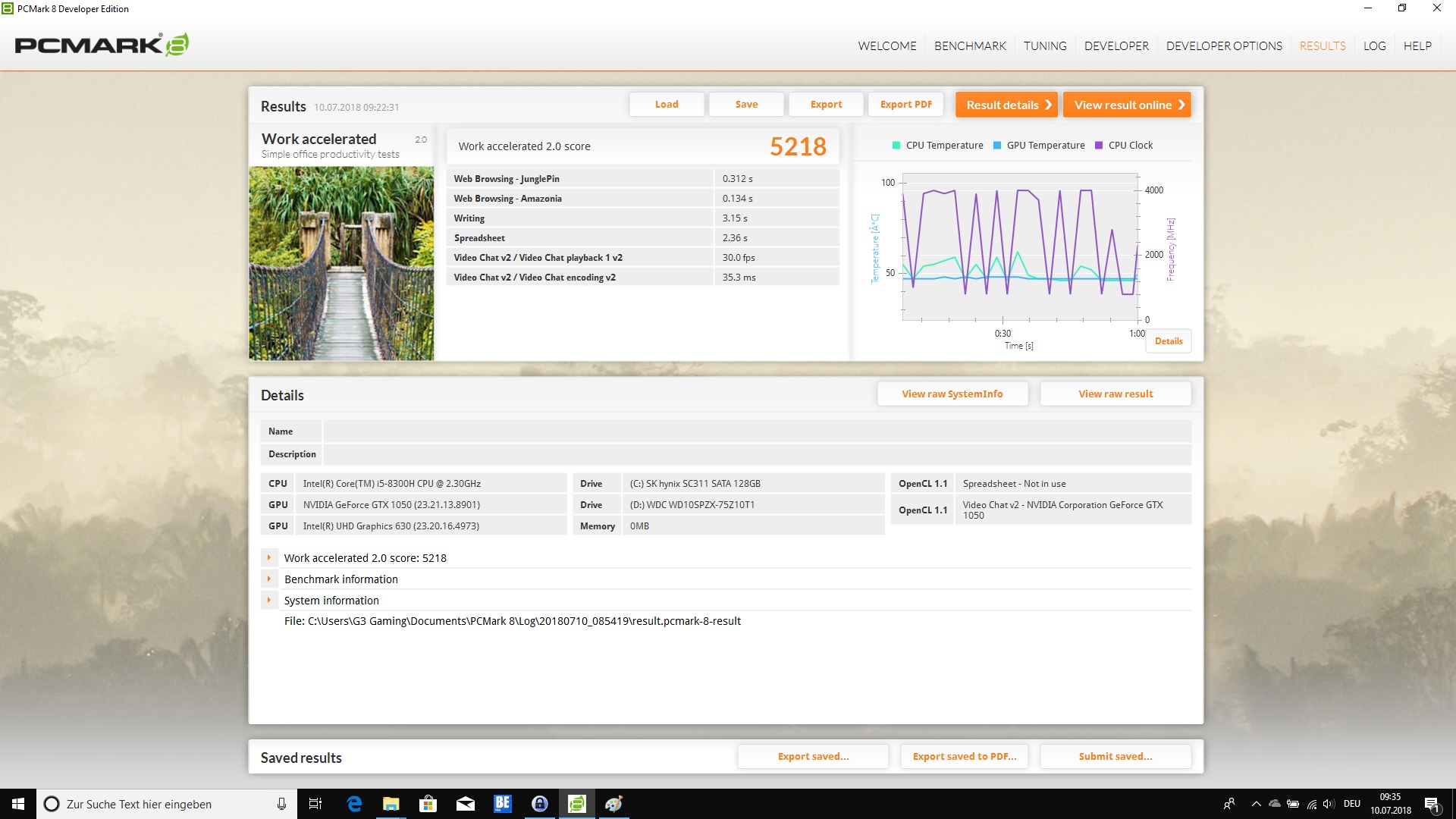
Task: Expand System information section
Action: (268, 600)
